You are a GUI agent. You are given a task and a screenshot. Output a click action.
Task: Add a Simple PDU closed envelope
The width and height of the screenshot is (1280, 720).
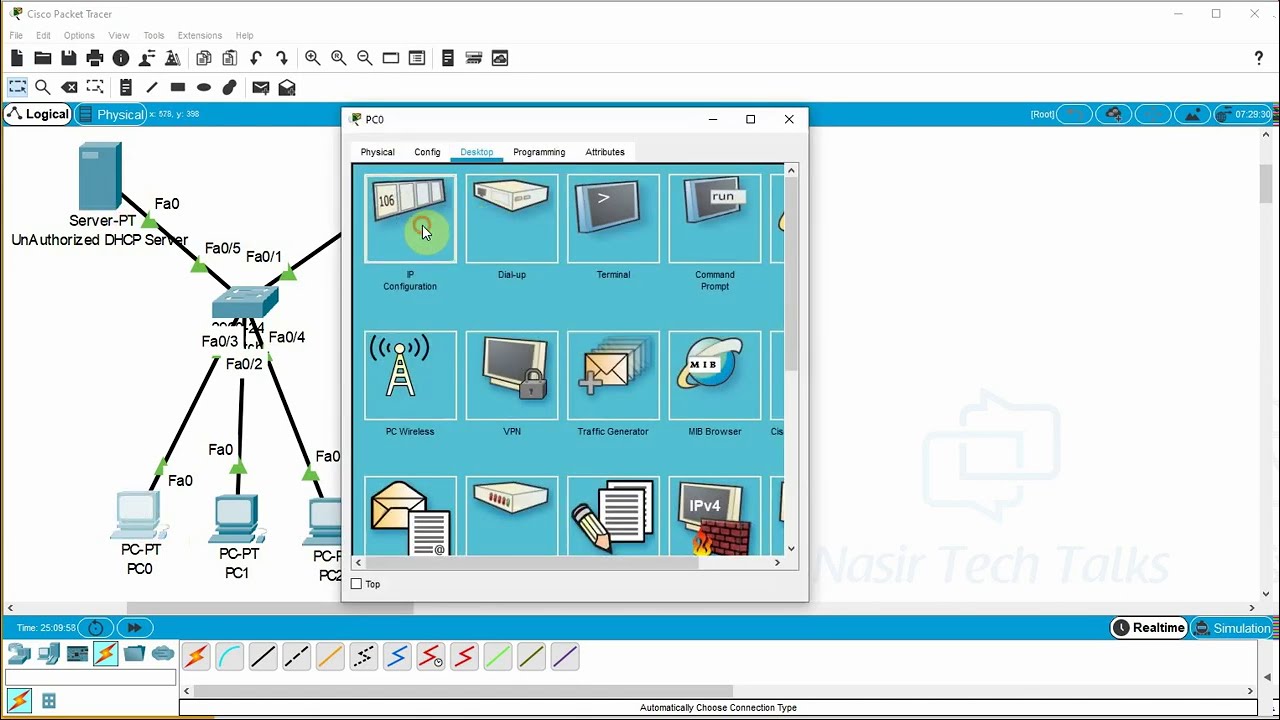pos(261,87)
